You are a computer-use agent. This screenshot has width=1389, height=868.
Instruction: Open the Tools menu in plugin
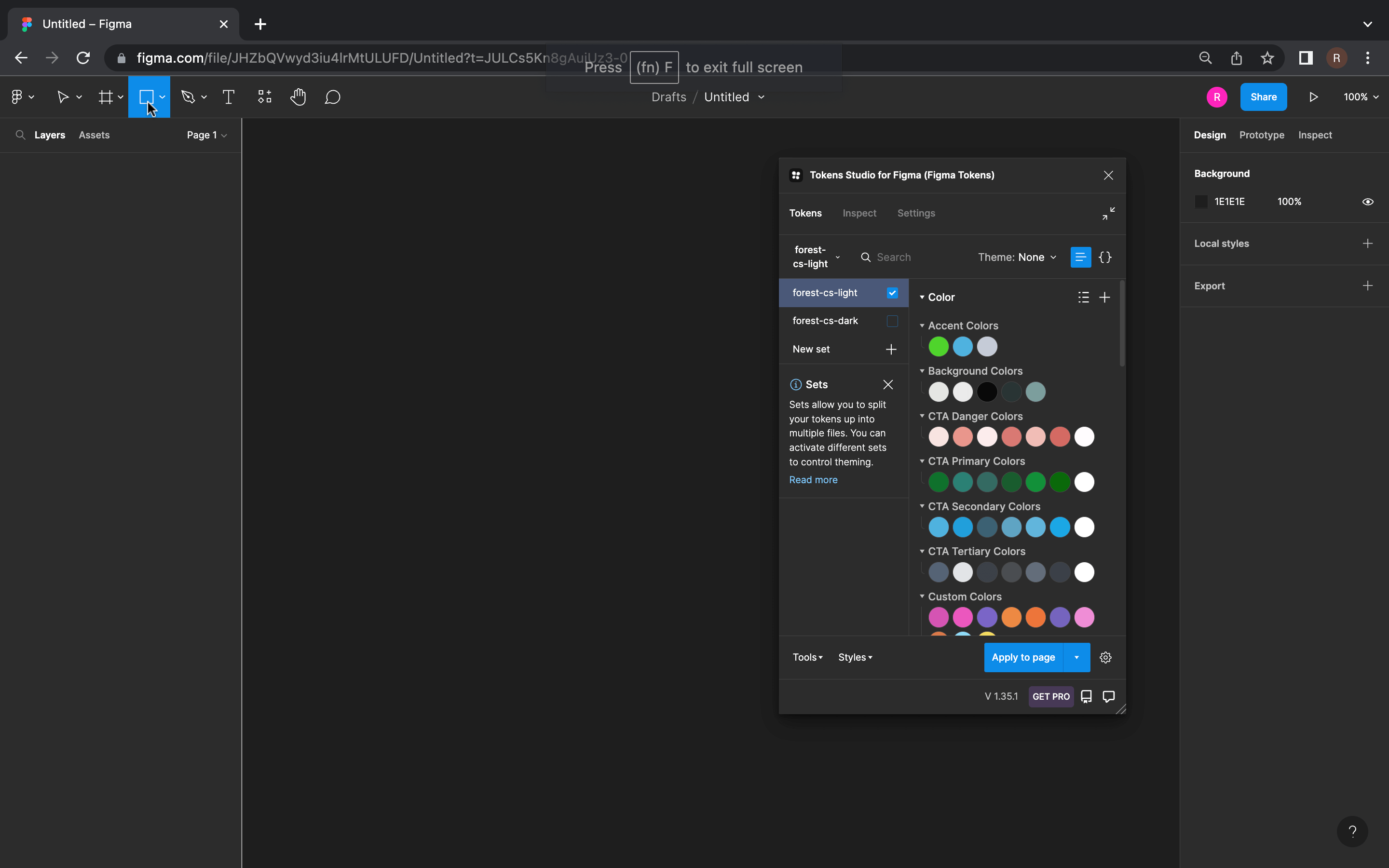[807, 657]
